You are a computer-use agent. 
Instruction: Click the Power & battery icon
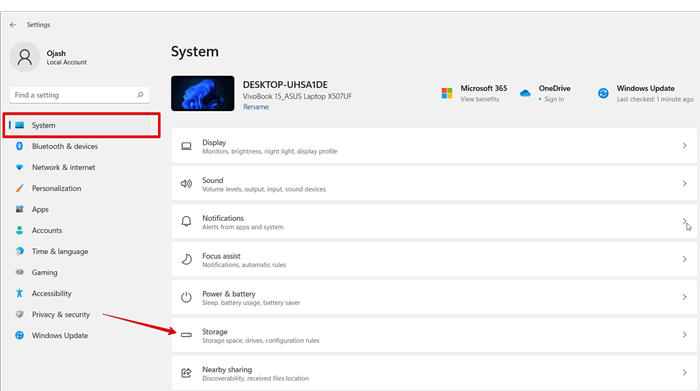pos(186,297)
